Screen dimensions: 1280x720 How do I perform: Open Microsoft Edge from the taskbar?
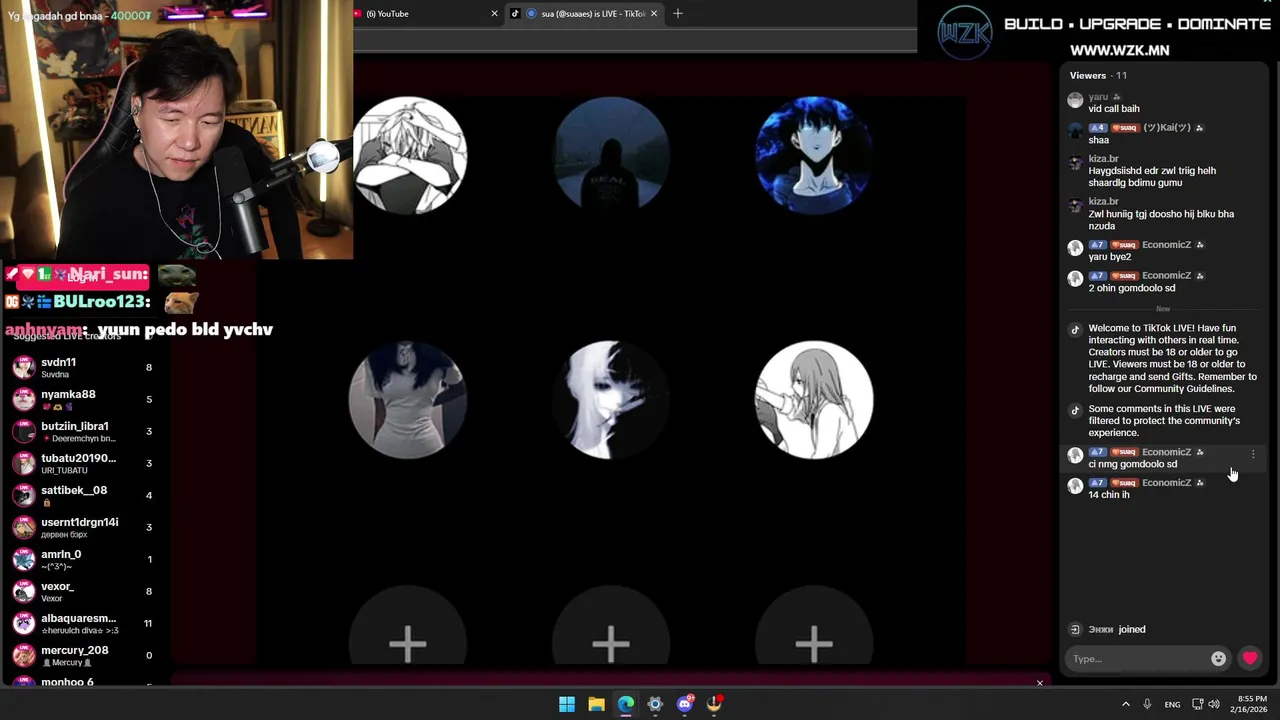pos(626,704)
